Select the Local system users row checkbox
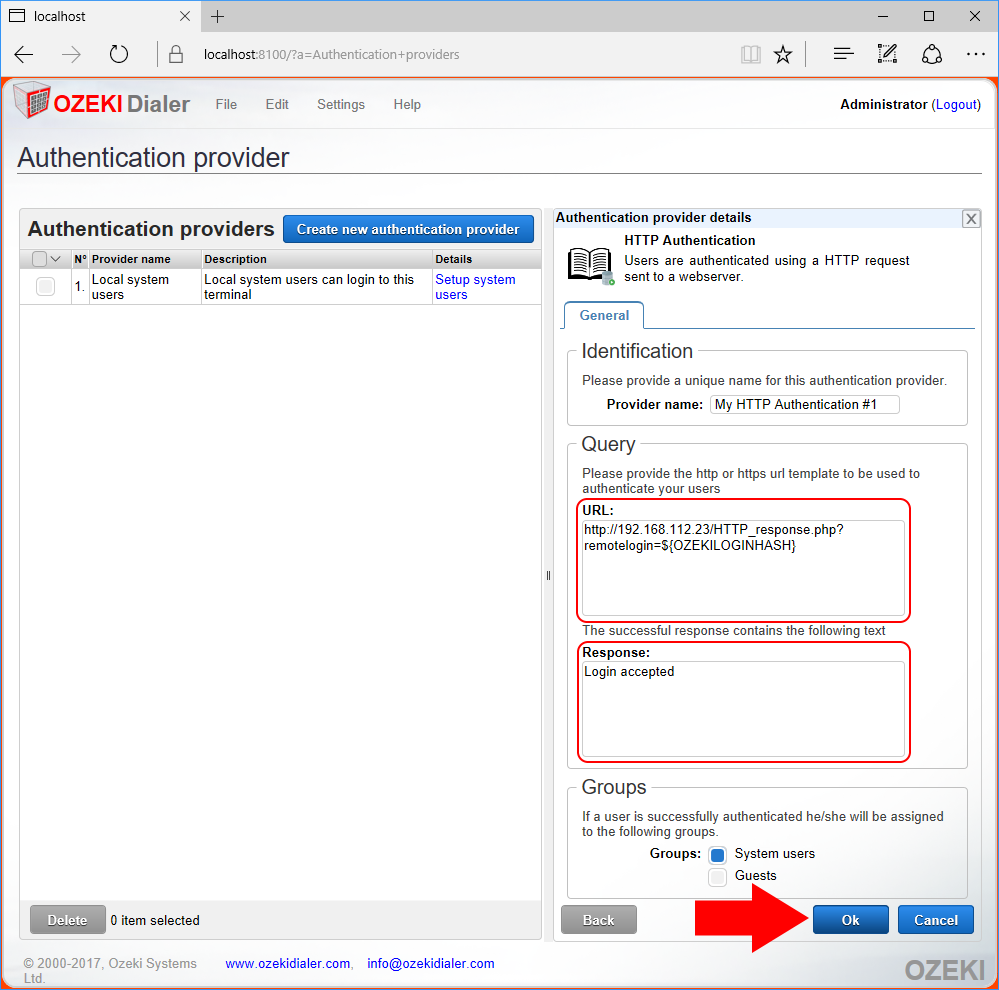The width and height of the screenshot is (999, 990). pyautogui.click(x=45, y=287)
